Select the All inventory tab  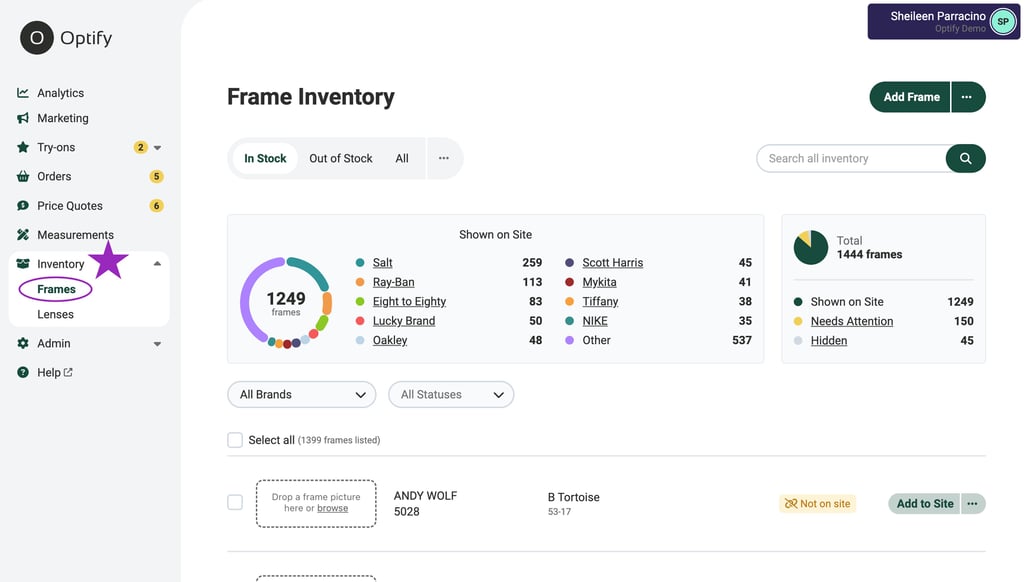pyautogui.click(x=402, y=158)
